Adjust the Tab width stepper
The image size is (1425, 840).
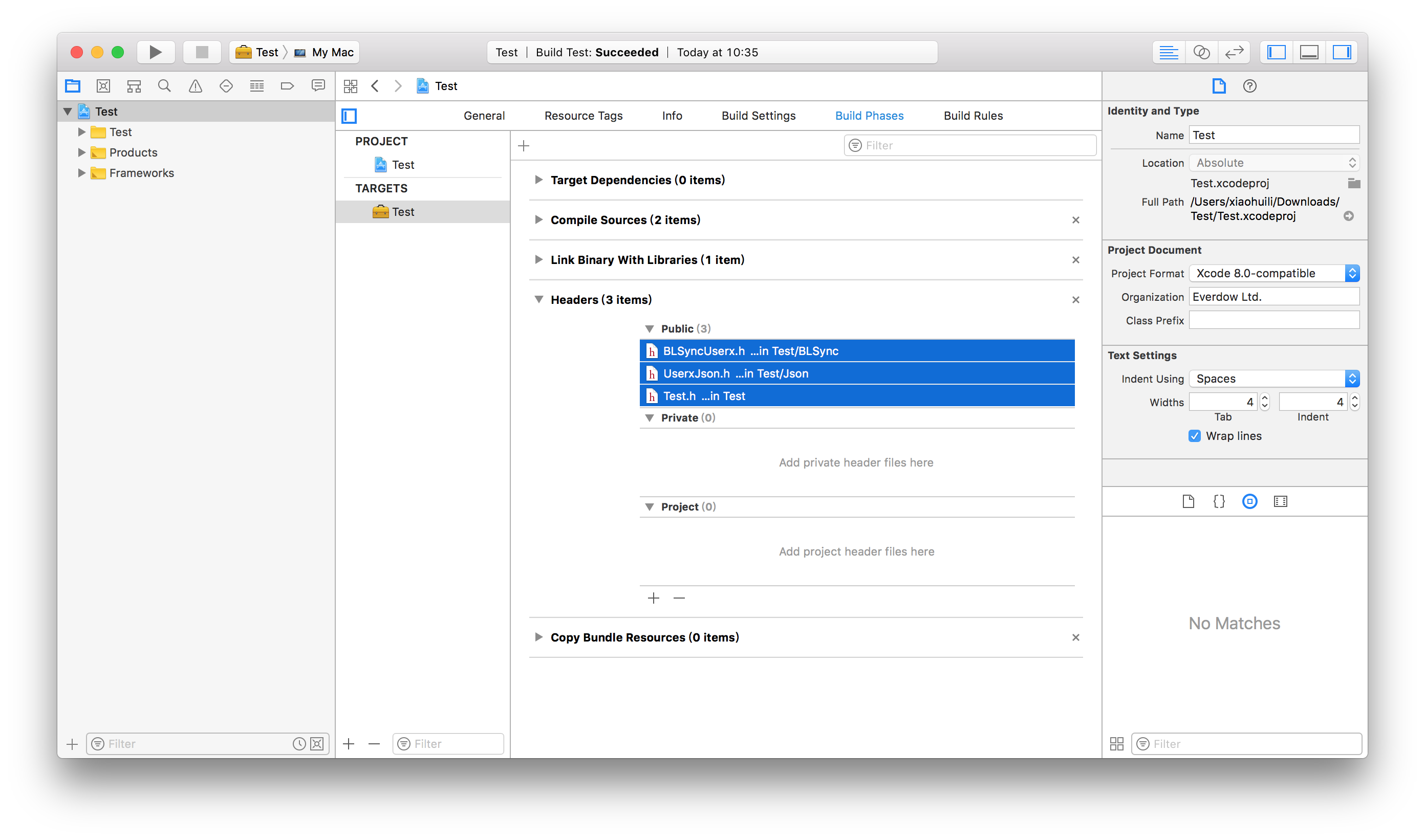[1265, 402]
